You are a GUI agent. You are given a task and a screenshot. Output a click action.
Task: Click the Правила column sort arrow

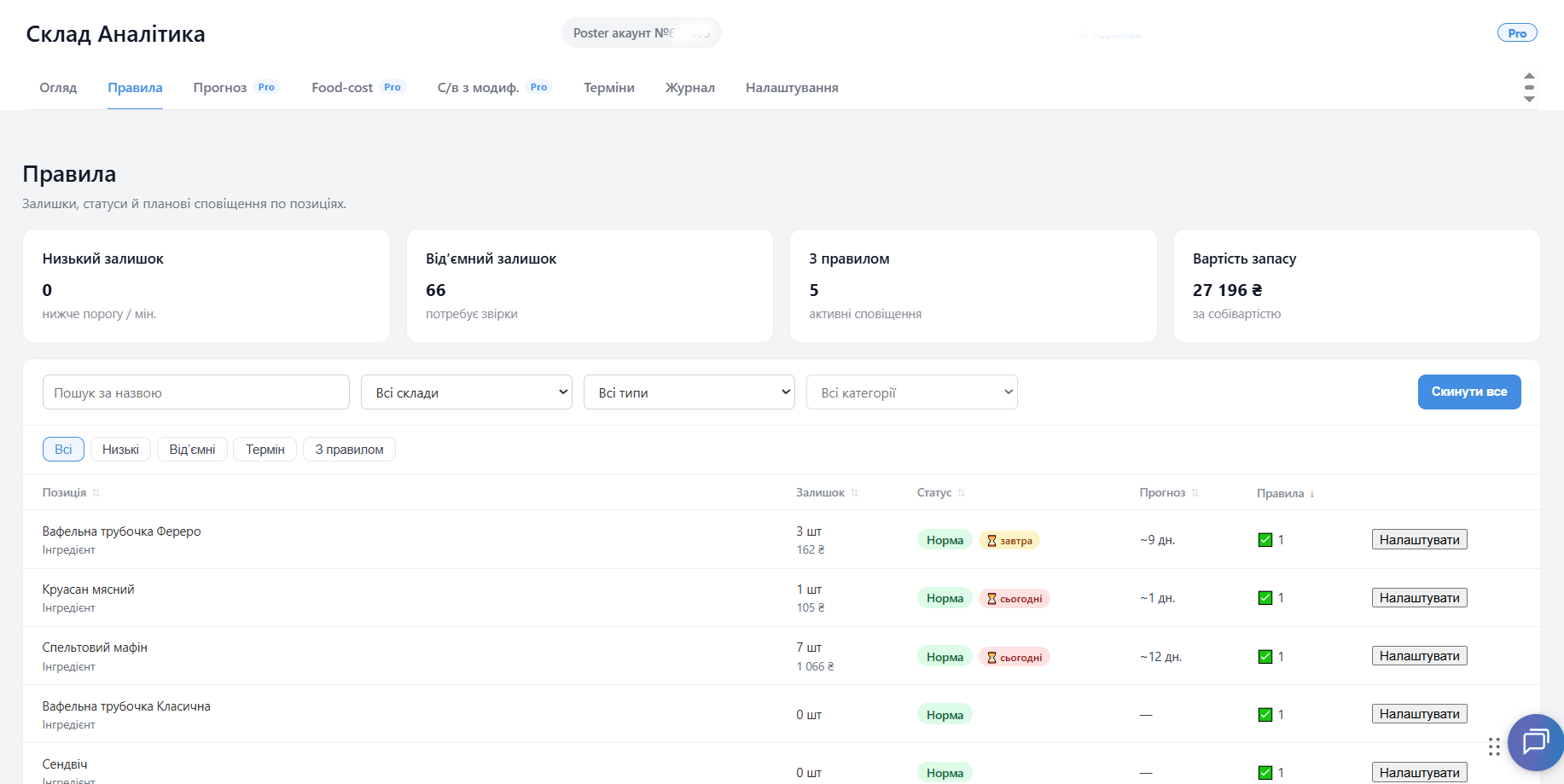pyautogui.click(x=1312, y=494)
